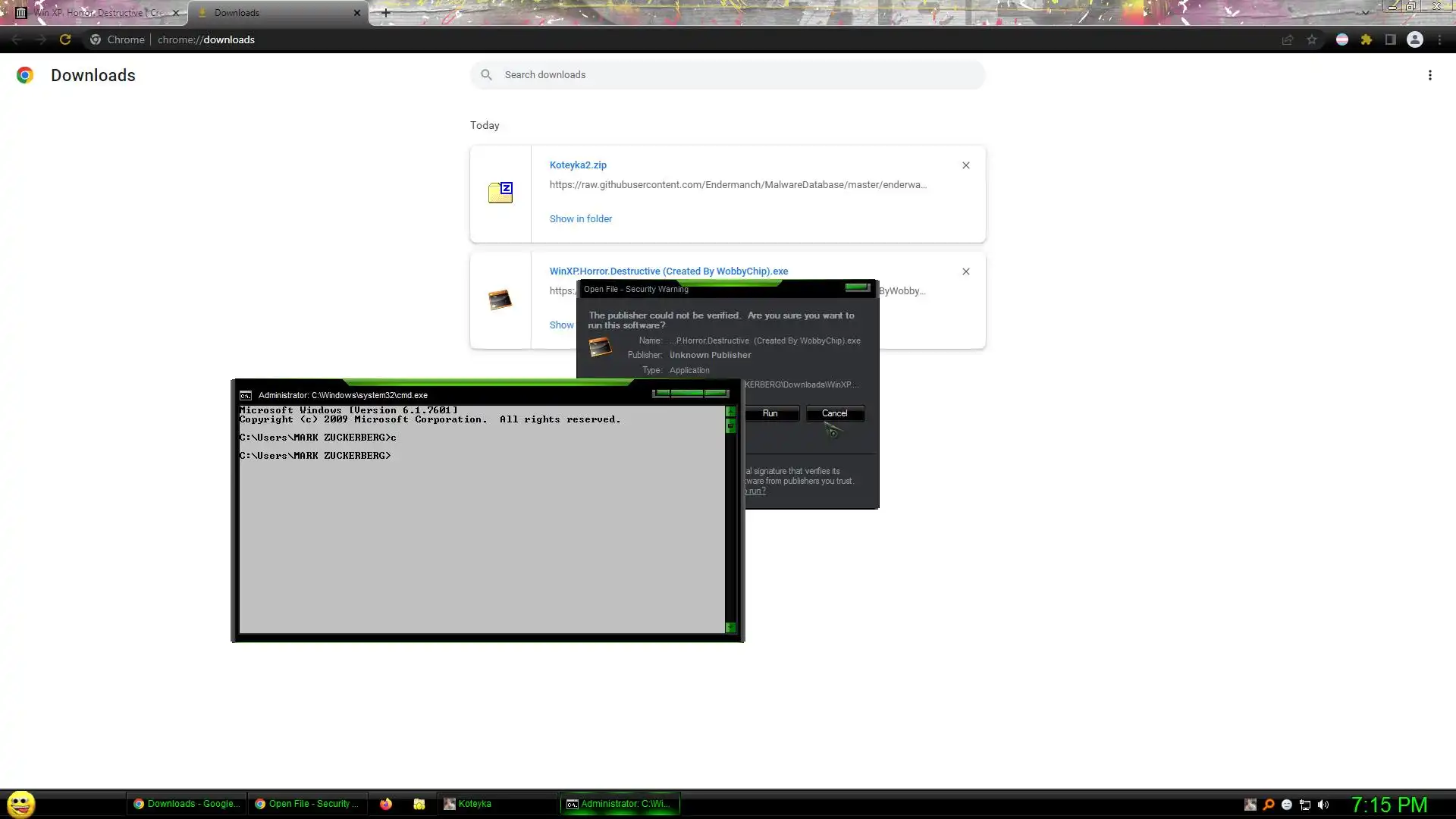The image size is (1456, 819).
Task: Open the Extensions puzzle icon
Action: [x=1367, y=40]
